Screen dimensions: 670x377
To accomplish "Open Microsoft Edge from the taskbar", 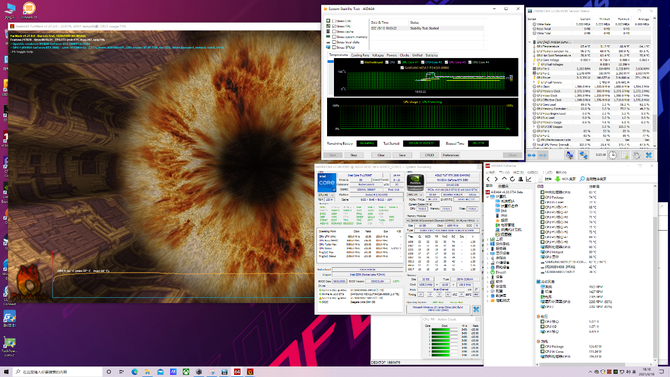I will [x=135, y=372].
